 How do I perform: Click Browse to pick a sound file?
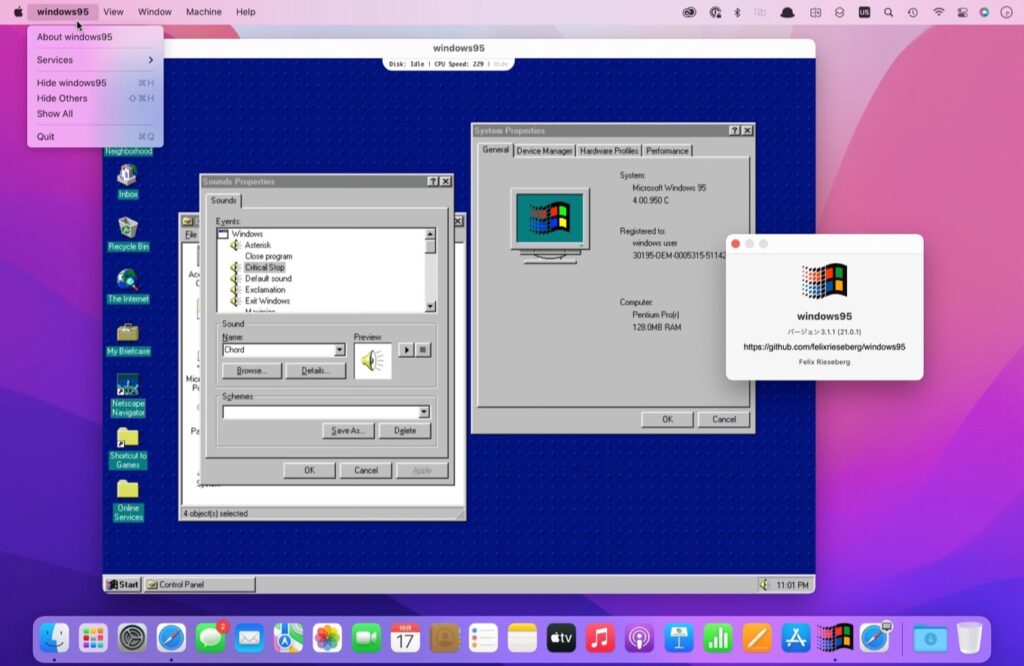tap(251, 370)
